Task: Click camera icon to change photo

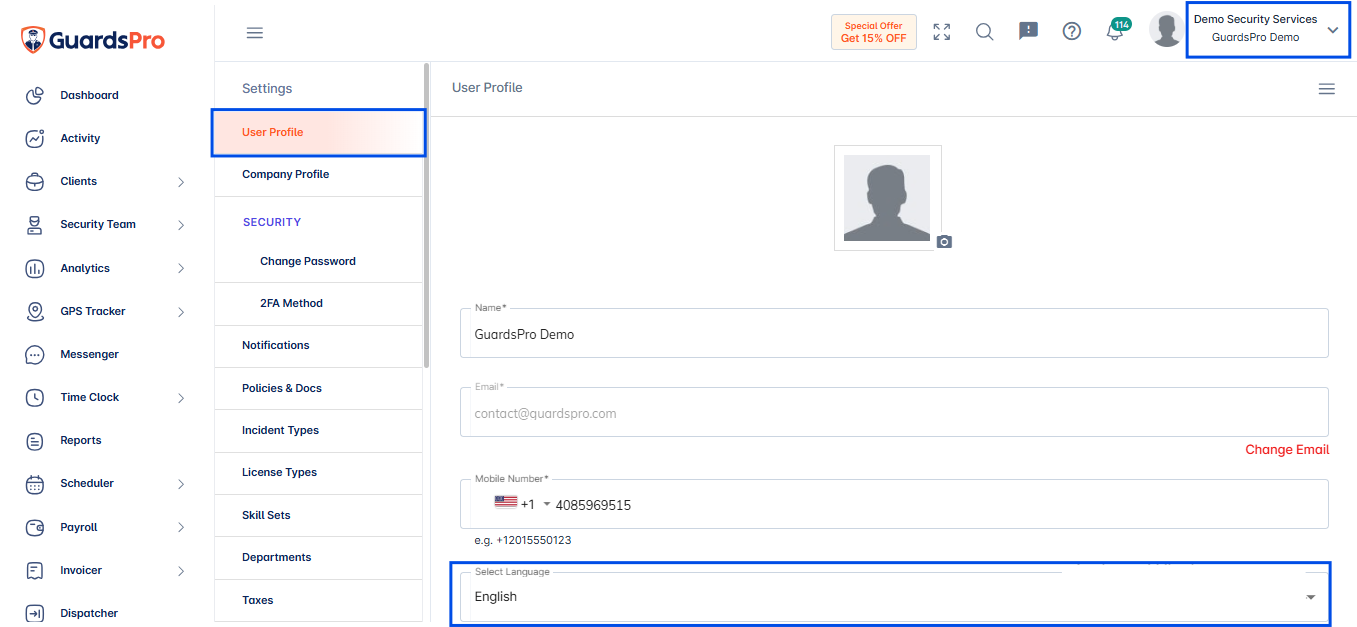Action: coord(945,242)
